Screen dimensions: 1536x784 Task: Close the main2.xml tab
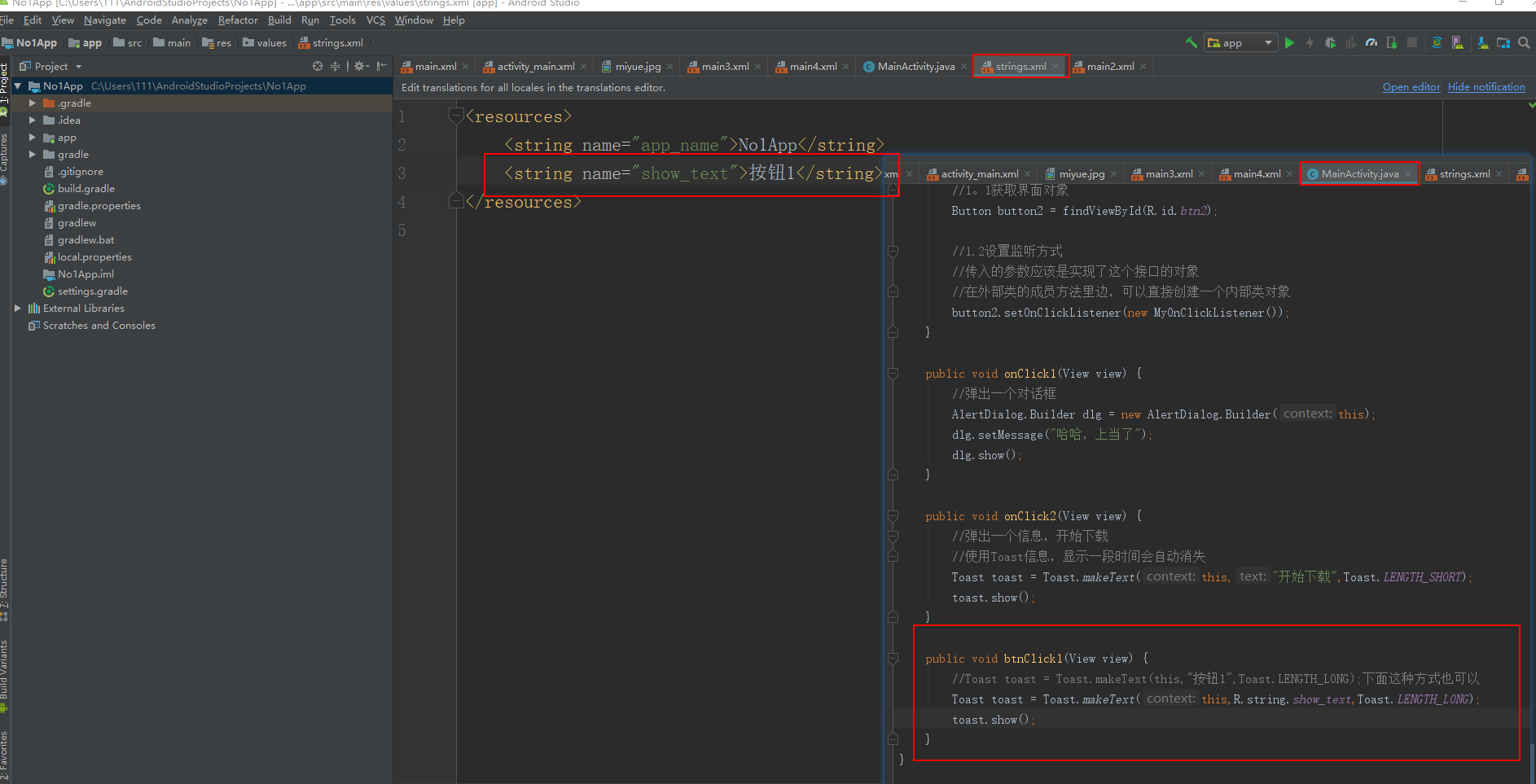1143,67
